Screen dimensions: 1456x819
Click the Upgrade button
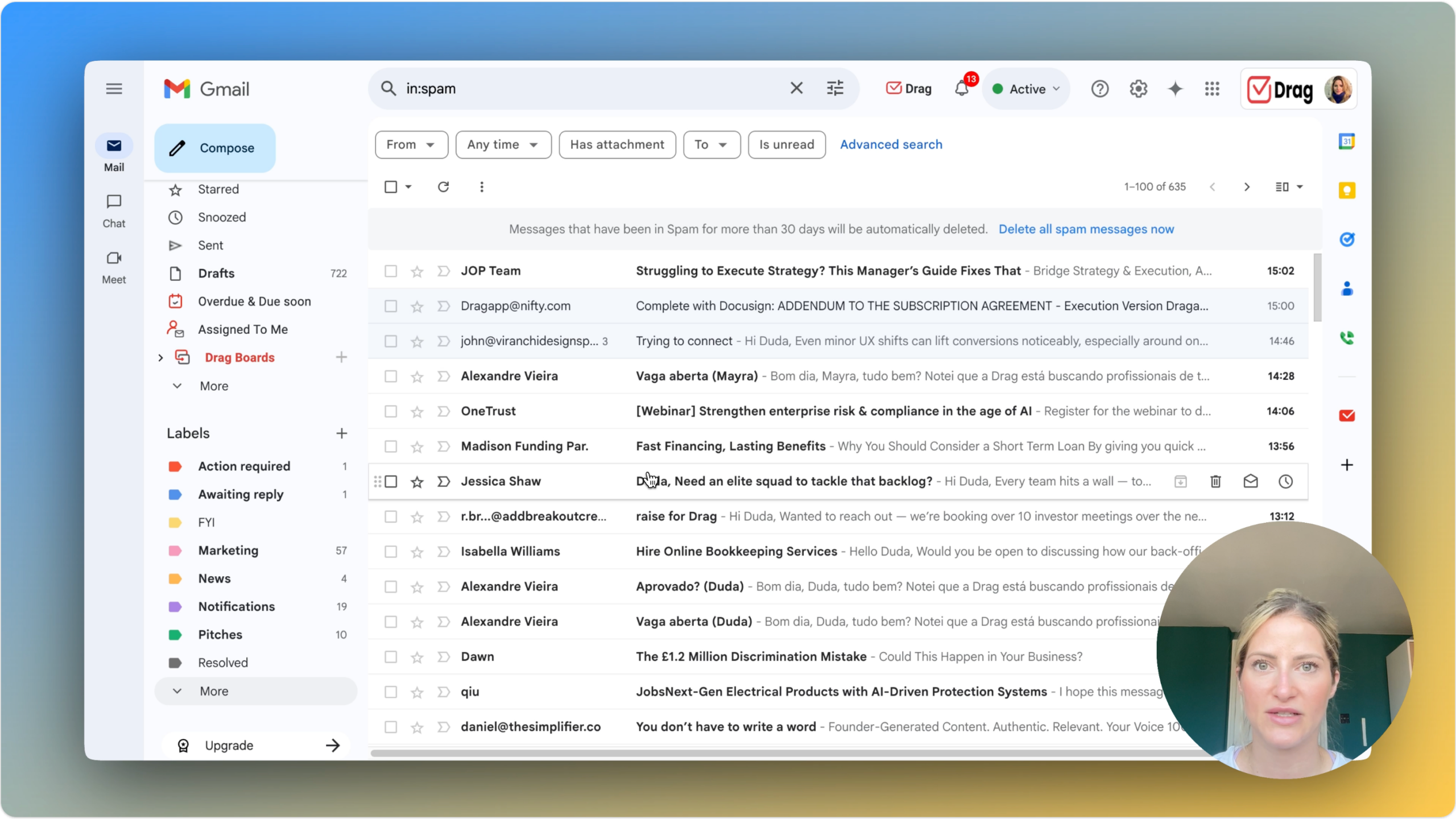(256, 745)
